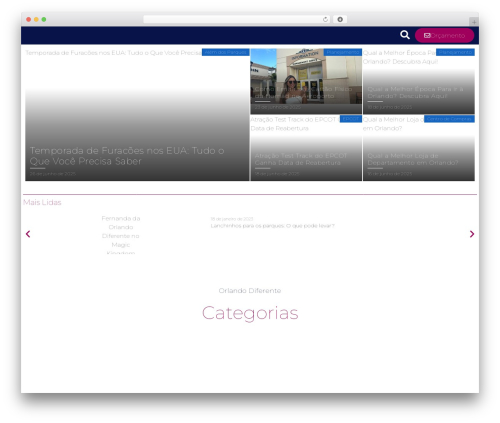Select the Centro de Compras tag
500x423 pixels.
click(449, 119)
